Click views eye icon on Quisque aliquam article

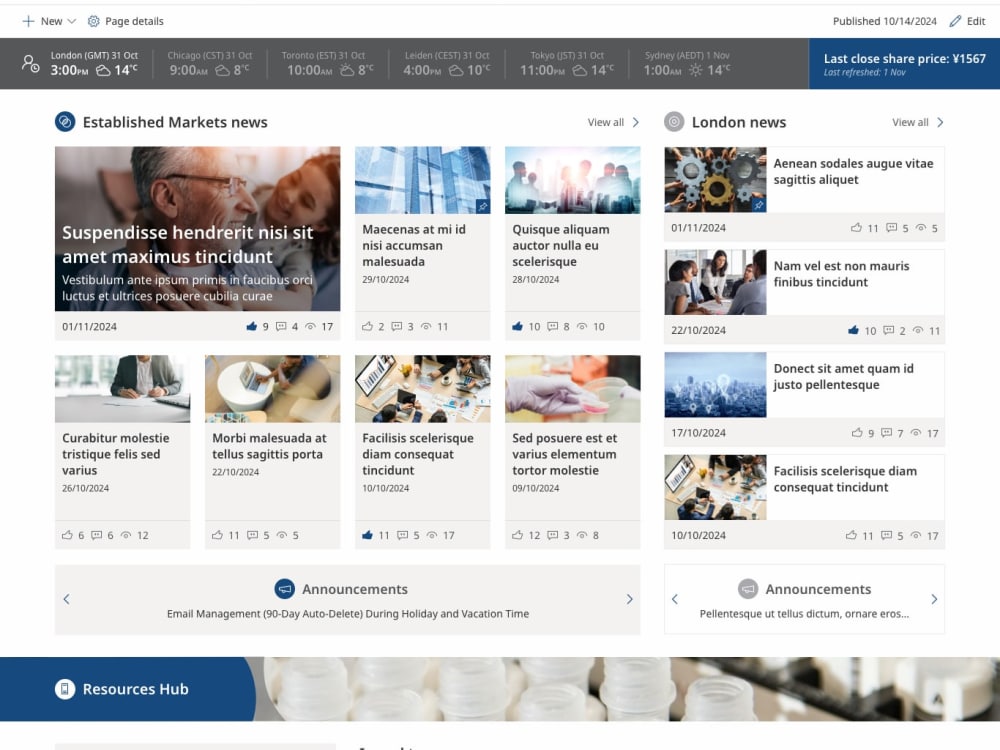click(x=582, y=327)
